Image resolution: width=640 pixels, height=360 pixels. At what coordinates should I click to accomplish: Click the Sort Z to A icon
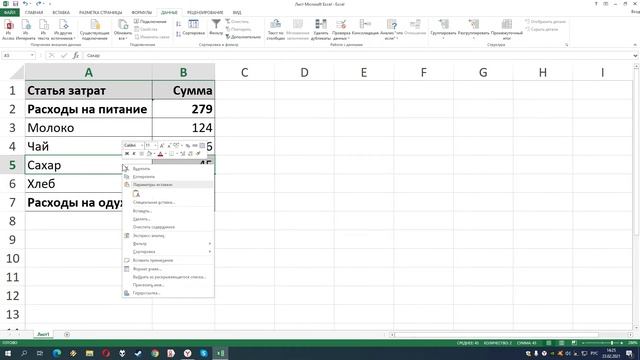pyautogui.click(x=178, y=34)
